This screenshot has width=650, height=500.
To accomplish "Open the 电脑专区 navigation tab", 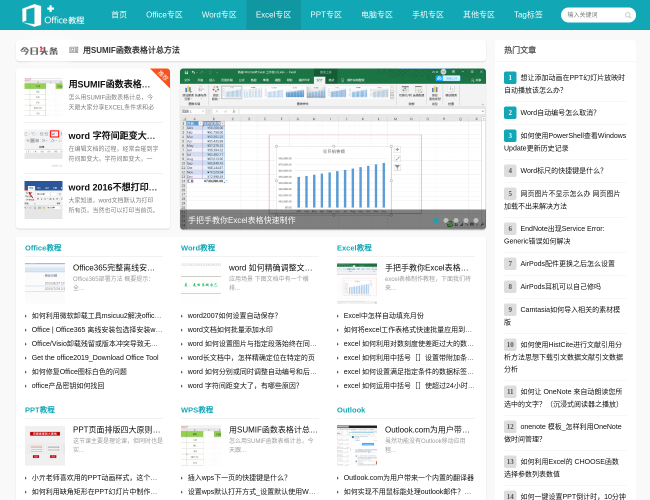I will pyautogui.click(x=377, y=15).
